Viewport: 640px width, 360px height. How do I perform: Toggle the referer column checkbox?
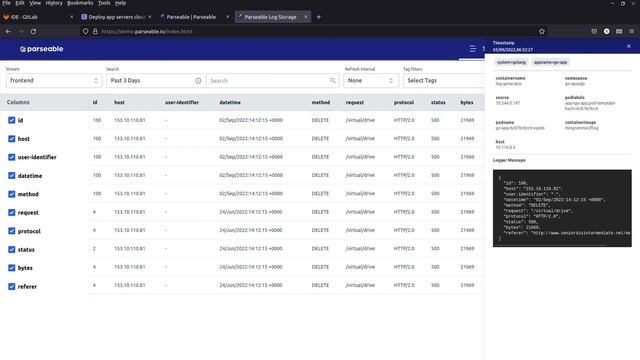[11, 287]
